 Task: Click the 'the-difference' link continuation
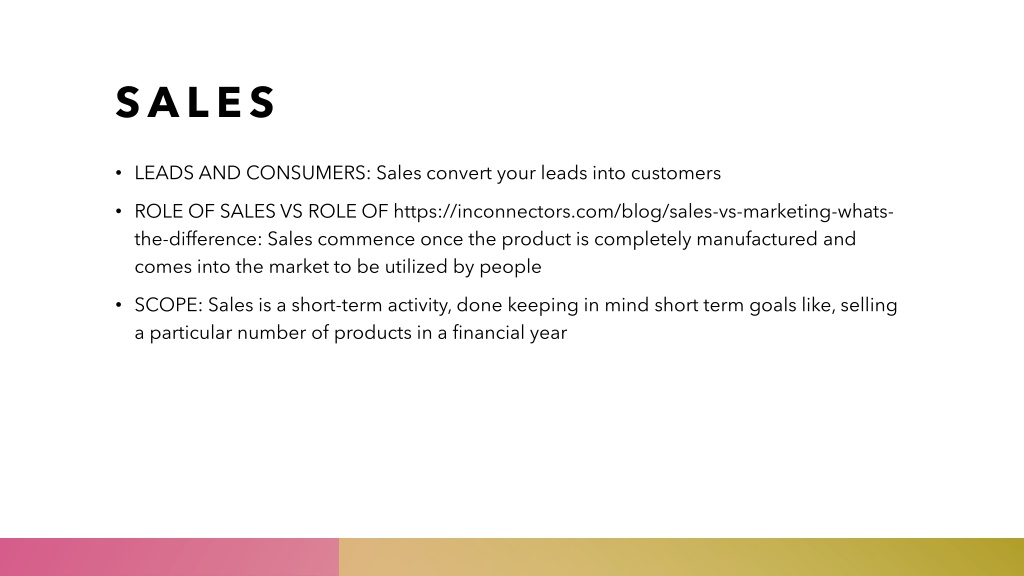(x=198, y=239)
